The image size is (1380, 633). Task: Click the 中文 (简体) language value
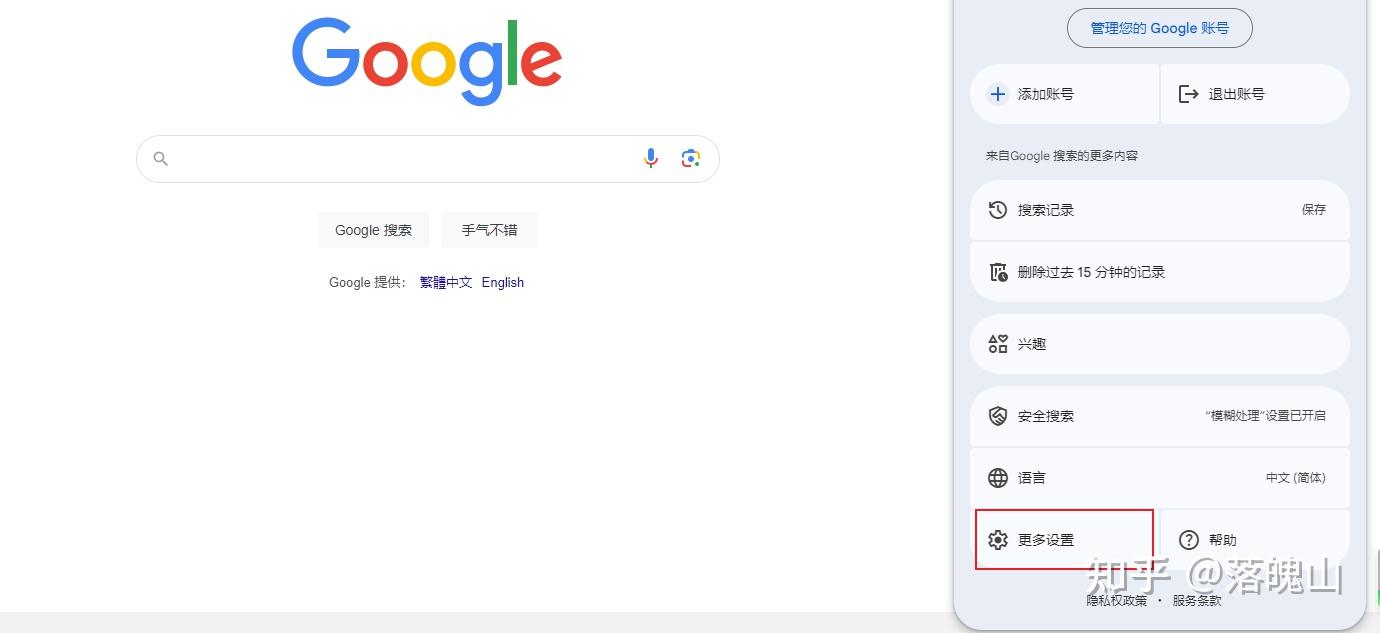coord(1296,478)
